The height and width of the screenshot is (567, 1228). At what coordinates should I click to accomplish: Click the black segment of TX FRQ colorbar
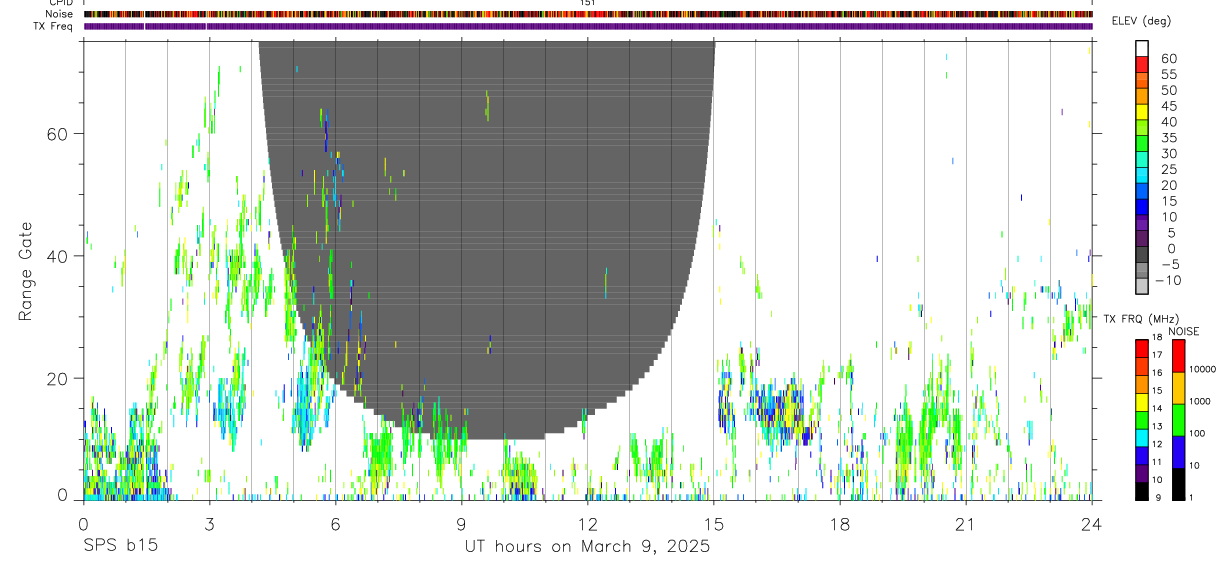pyautogui.click(x=1142, y=491)
